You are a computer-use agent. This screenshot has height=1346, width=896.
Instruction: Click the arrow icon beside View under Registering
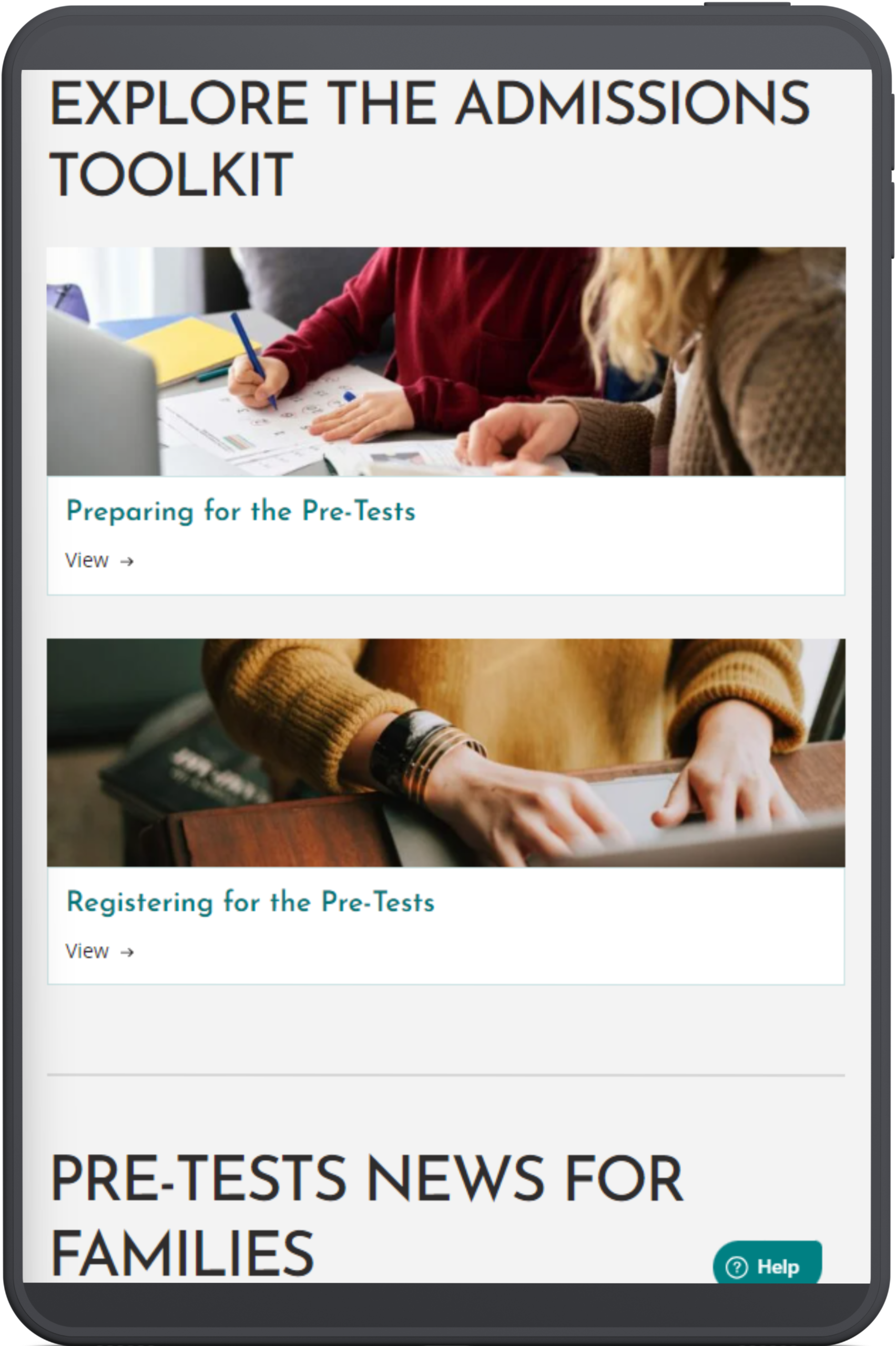coord(127,952)
